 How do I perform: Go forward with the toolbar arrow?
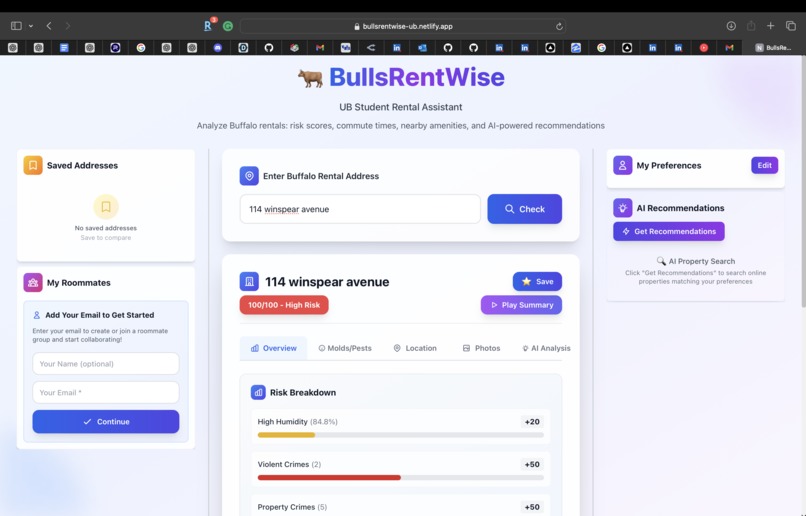[x=67, y=26]
